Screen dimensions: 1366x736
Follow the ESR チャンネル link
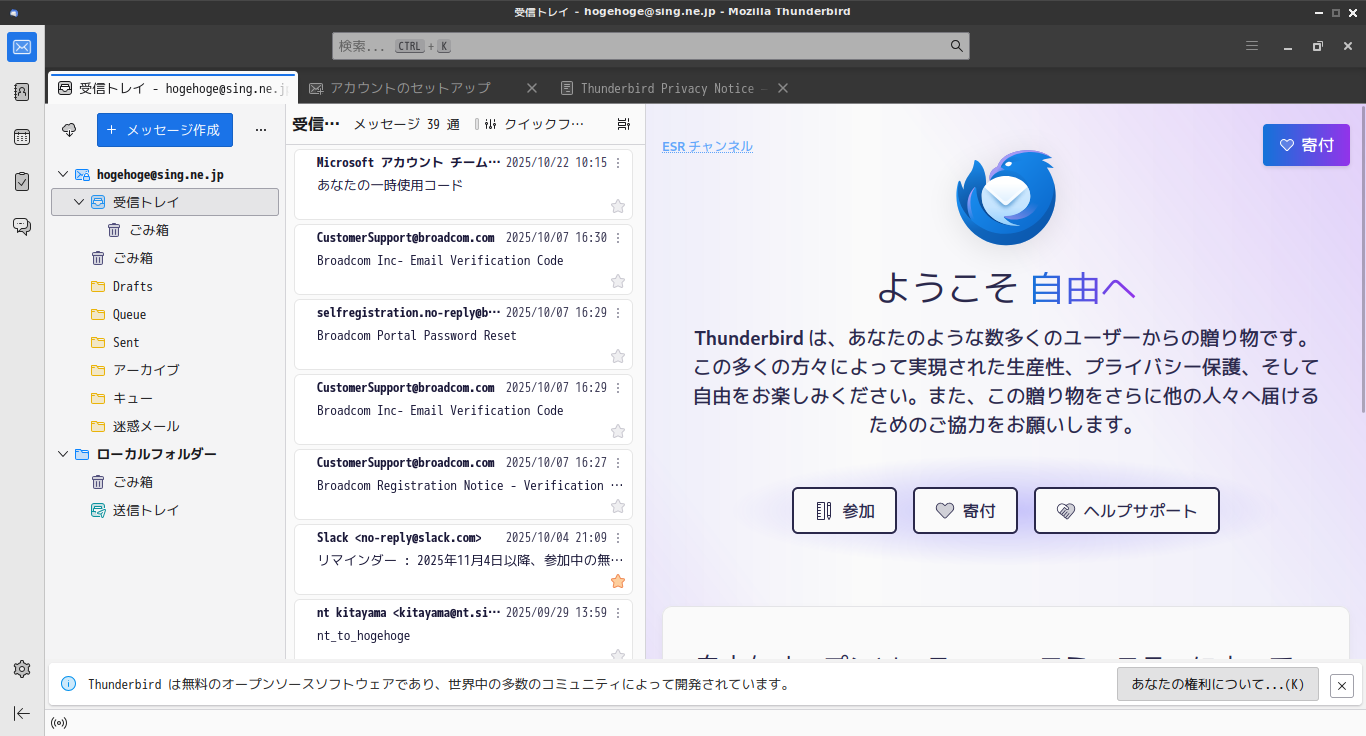pyautogui.click(x=707, y=146)
